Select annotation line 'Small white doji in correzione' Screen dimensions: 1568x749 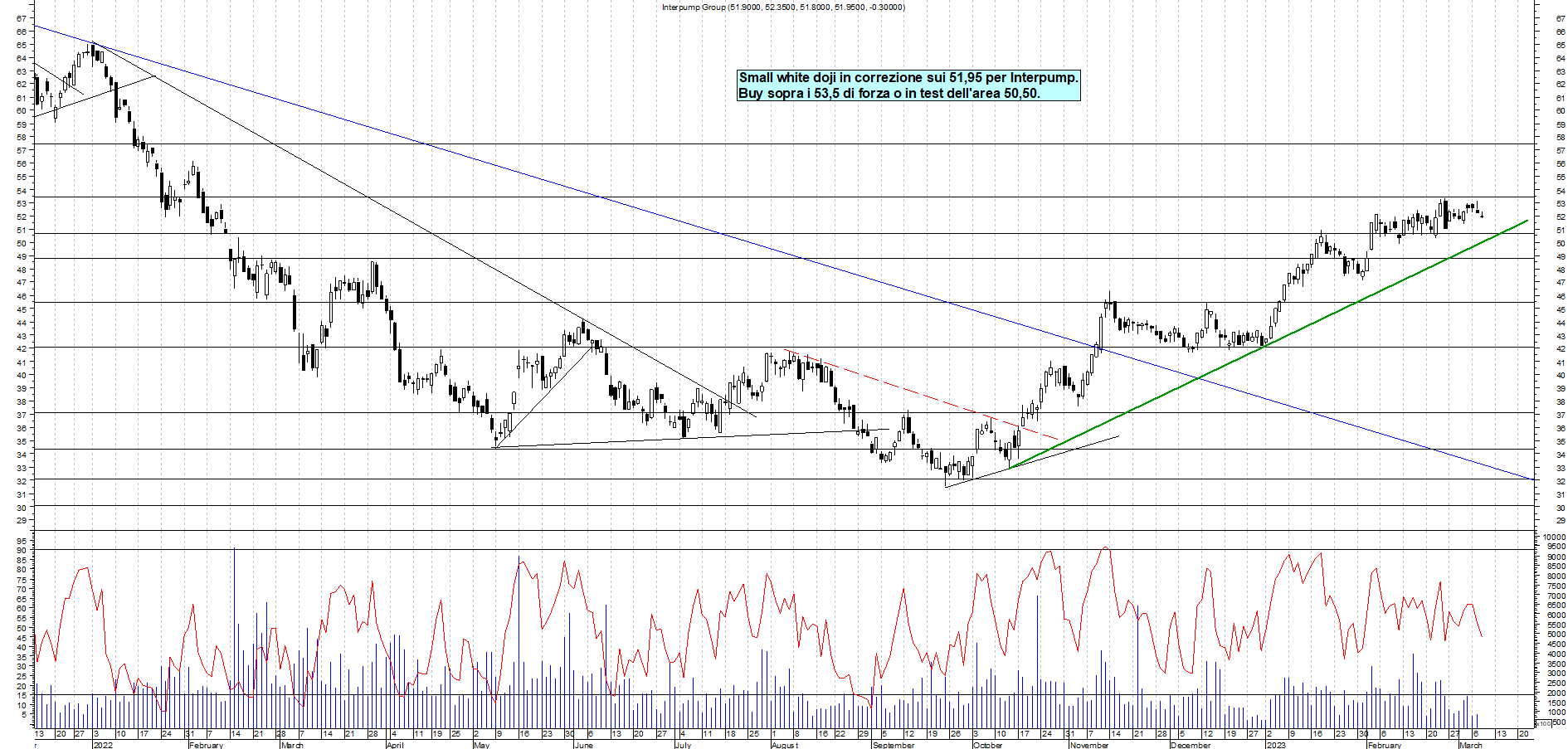tap(908, 78)
